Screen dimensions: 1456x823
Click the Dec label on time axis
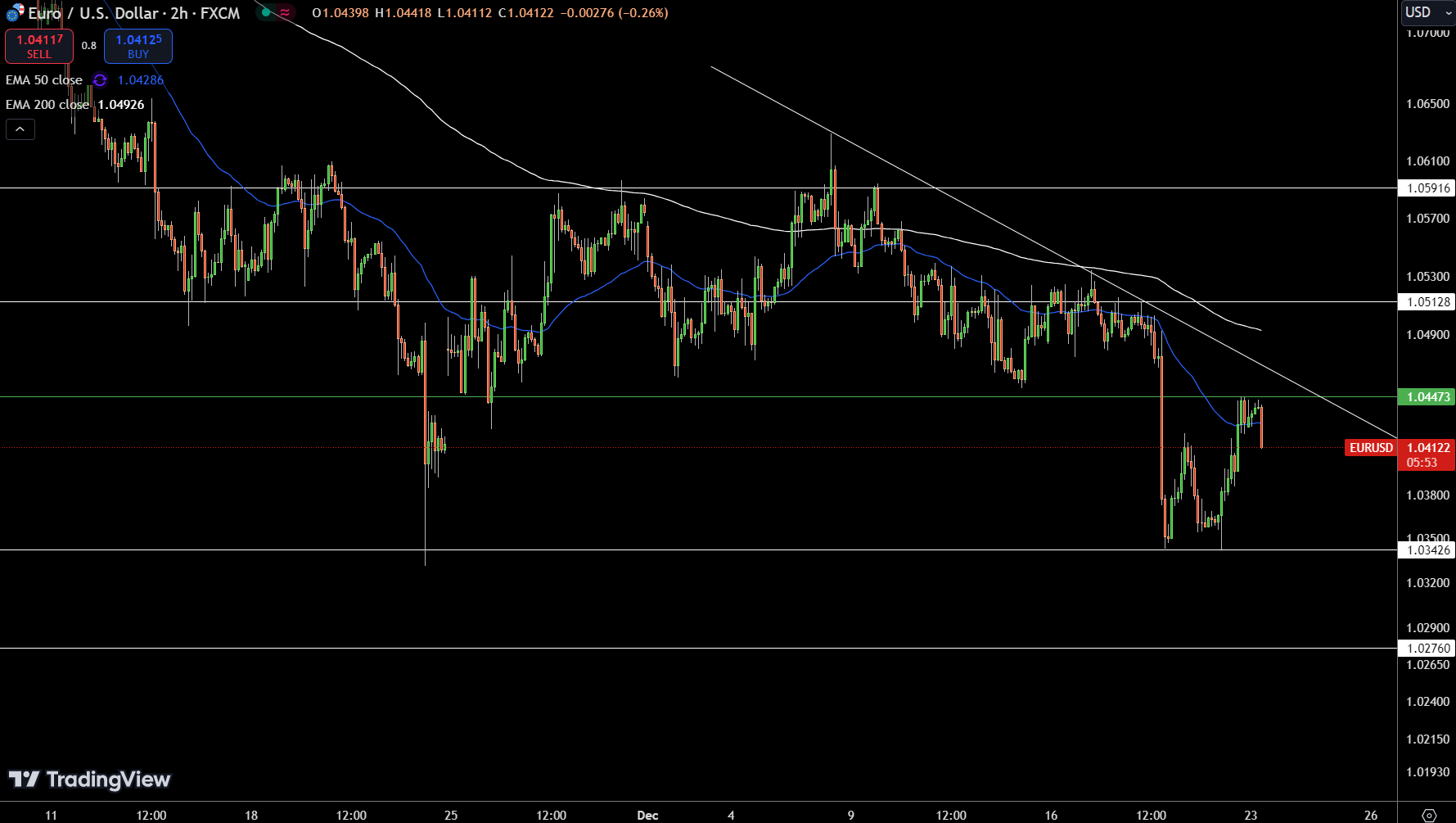coord(647,816)
